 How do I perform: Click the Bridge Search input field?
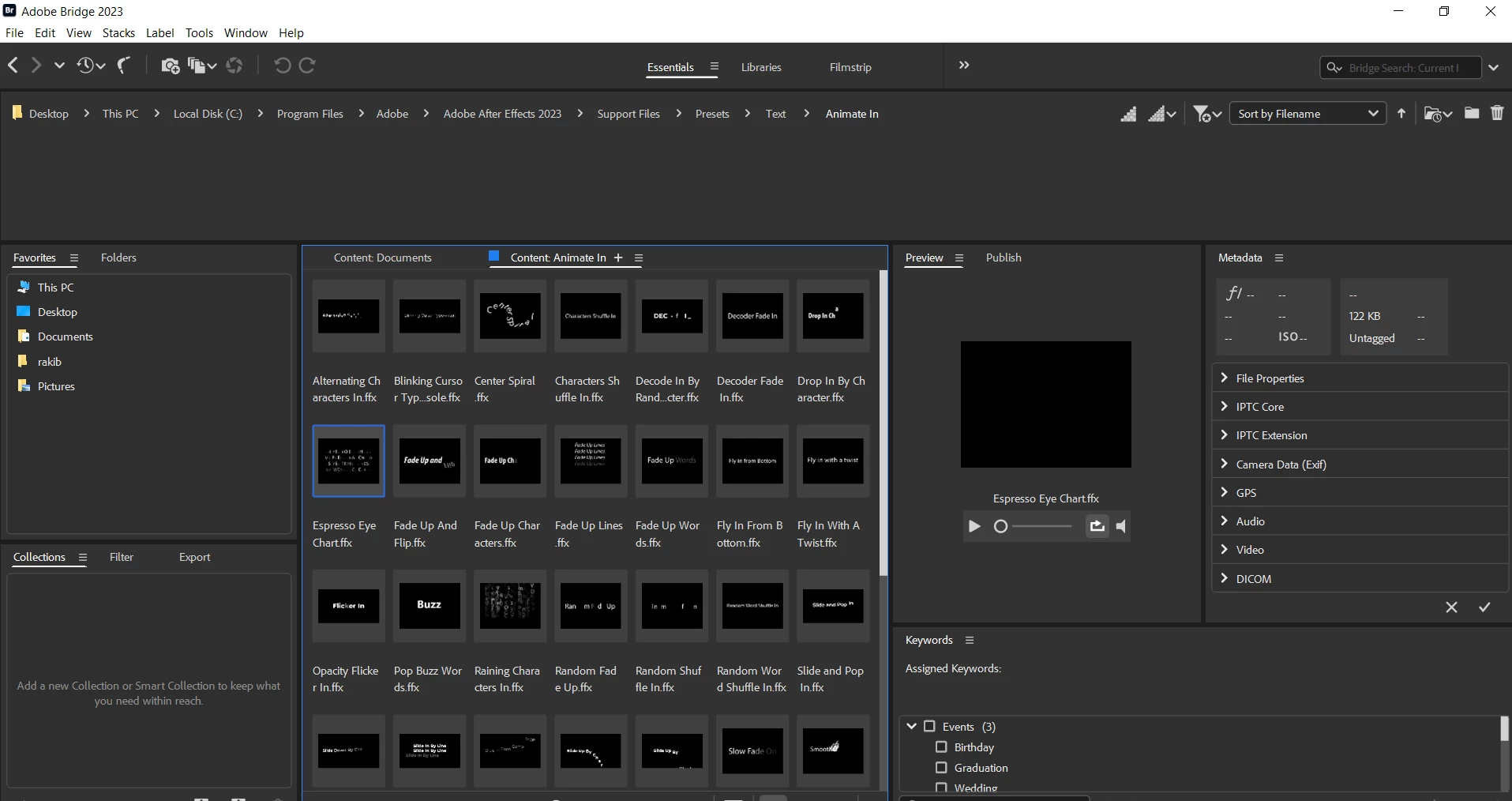pos(1401,68)
